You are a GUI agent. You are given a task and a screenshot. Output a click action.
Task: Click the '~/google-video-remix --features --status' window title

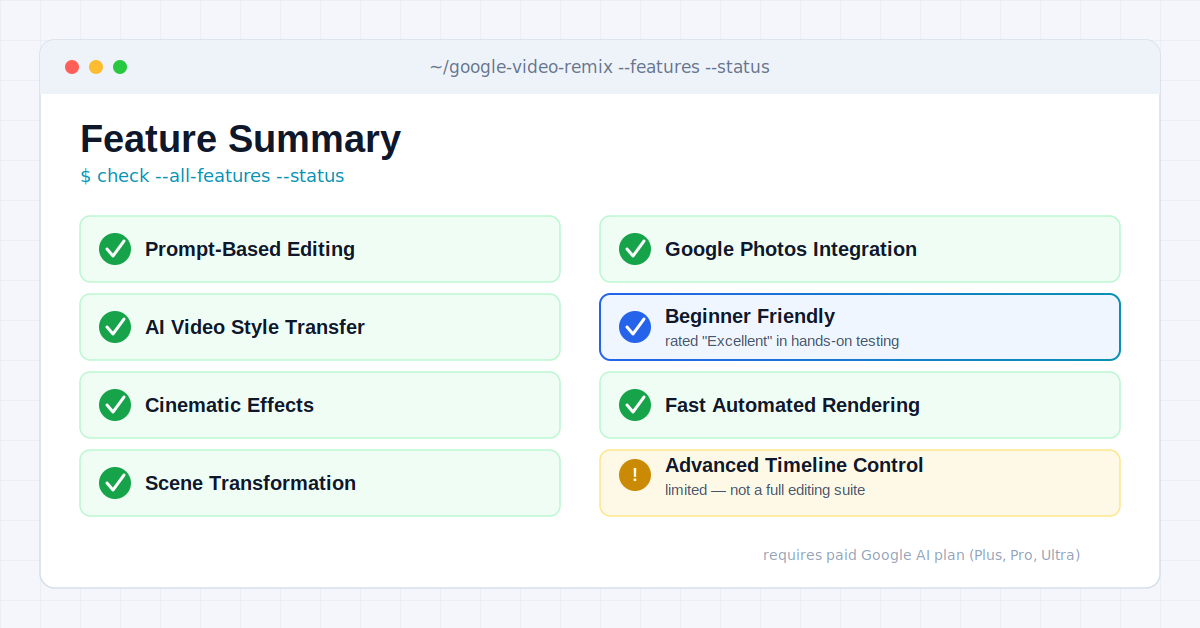click(x=600, y=67)
